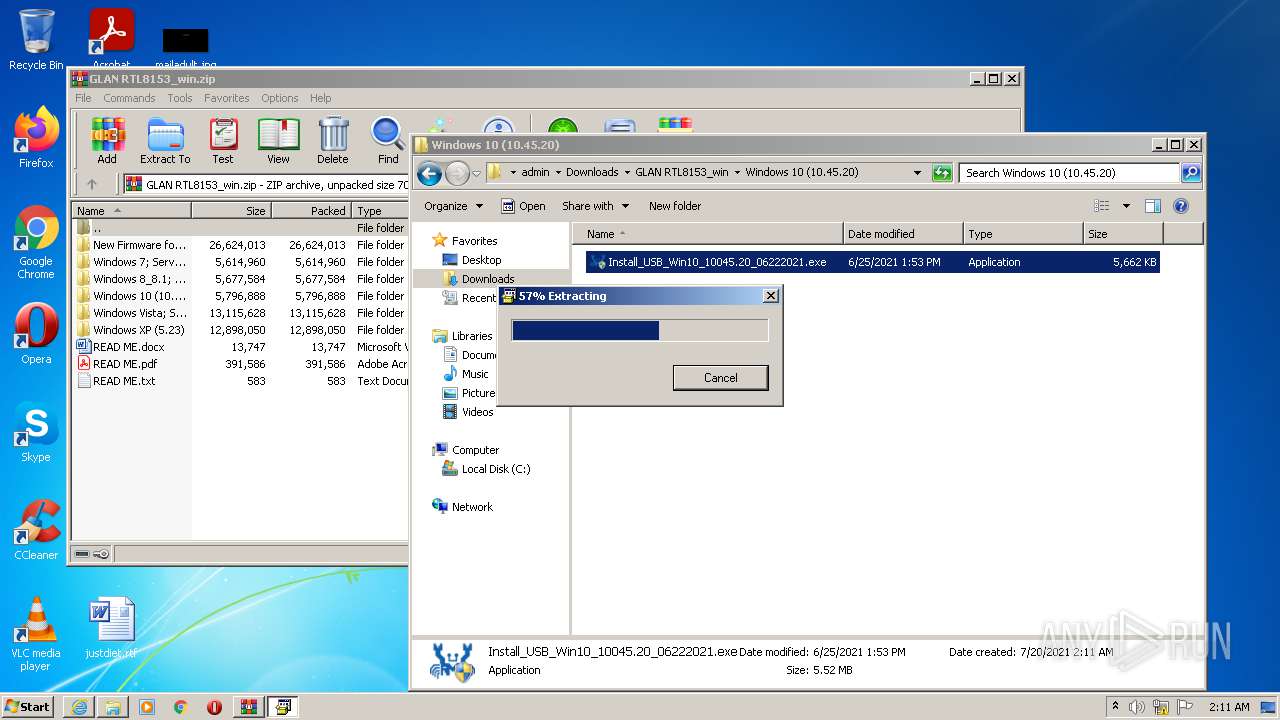Click the Explorer Back arrow button

coord(429,173)
